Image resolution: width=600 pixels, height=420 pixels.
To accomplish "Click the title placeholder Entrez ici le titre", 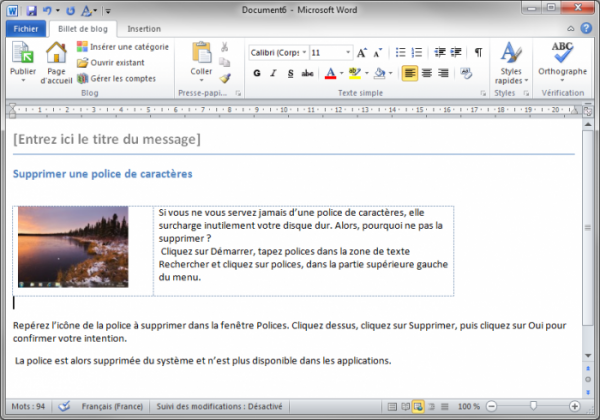I will tap(107, 138).
